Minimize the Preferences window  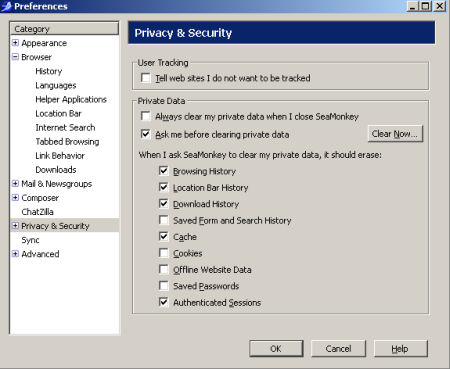(x=413, y=6)
